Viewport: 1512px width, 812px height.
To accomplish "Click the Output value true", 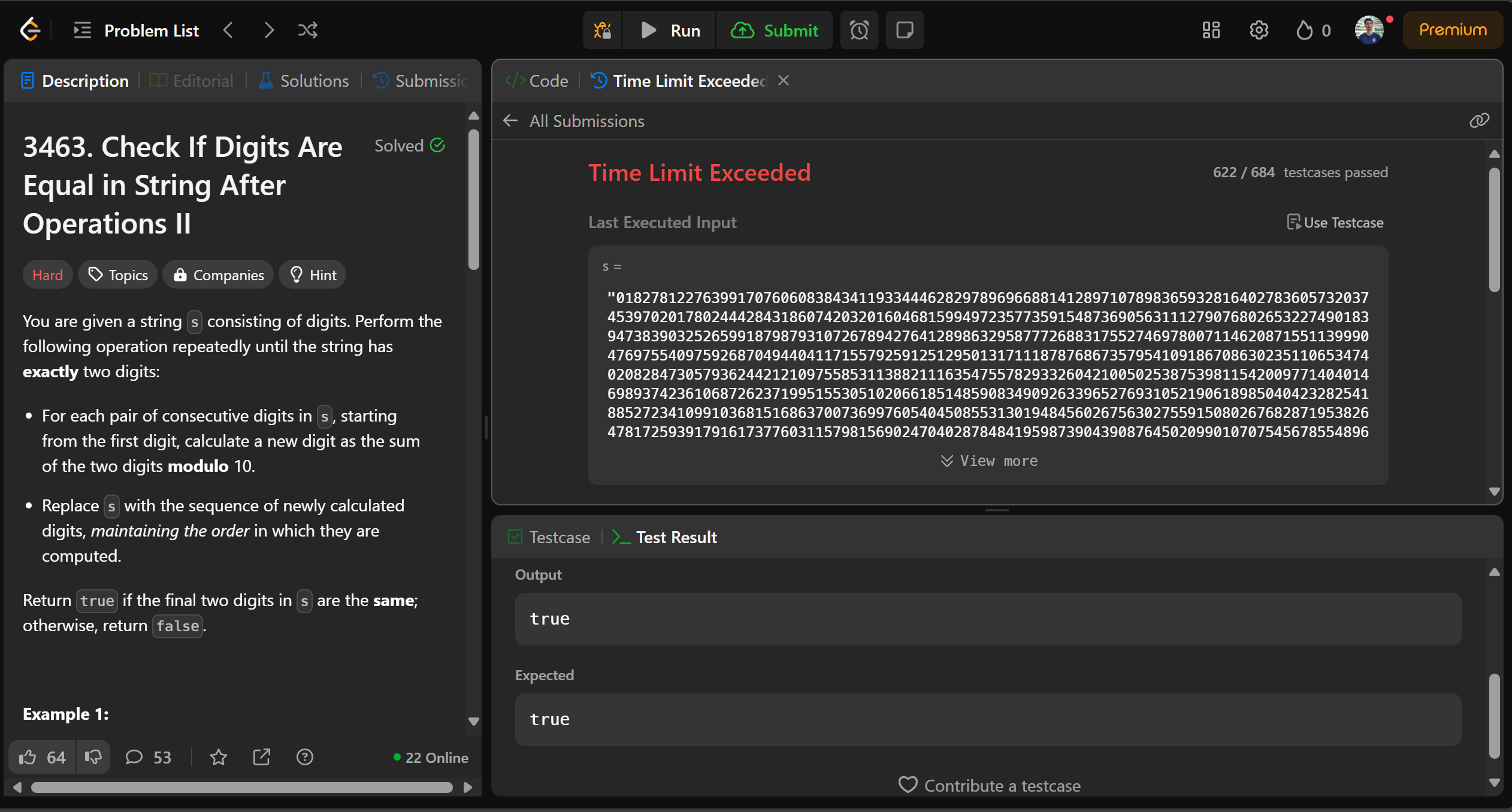I will point(550,619).
